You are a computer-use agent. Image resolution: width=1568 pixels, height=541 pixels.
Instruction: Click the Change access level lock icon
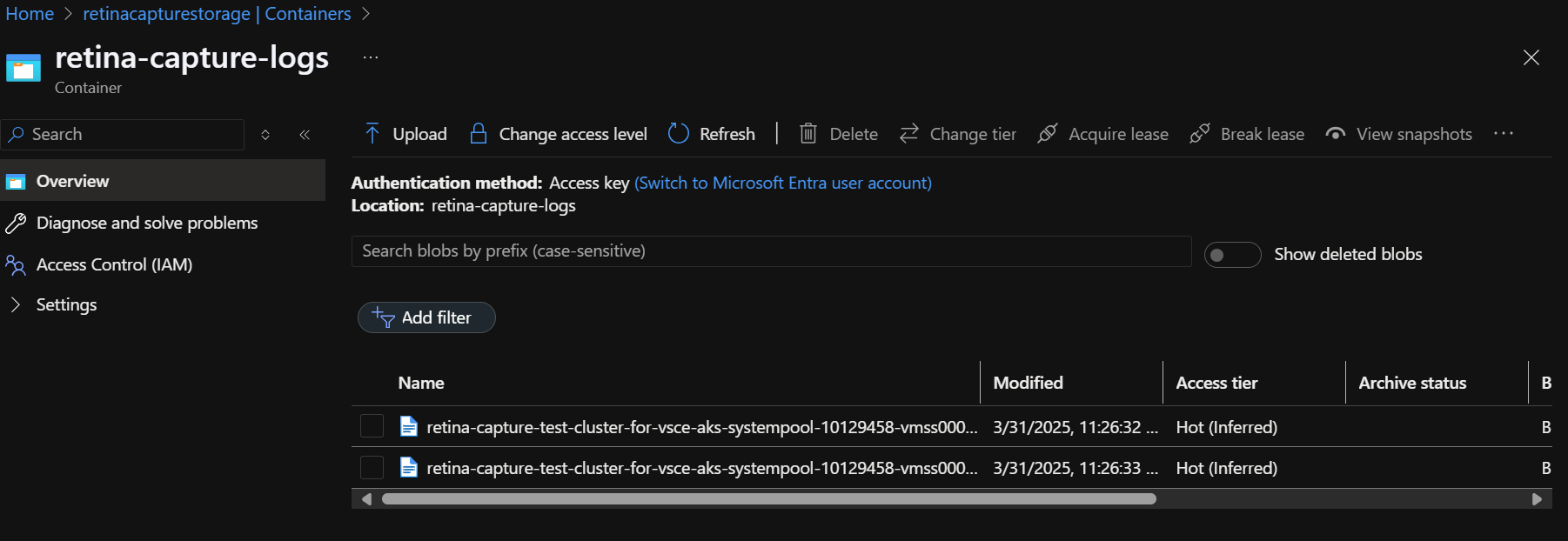(x=478, y=133)
